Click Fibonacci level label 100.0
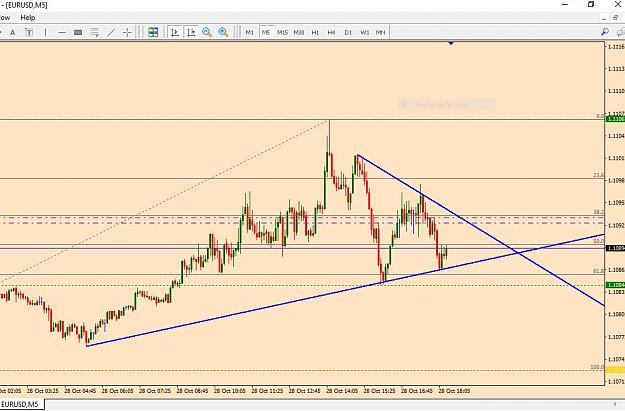 [597, 367]
